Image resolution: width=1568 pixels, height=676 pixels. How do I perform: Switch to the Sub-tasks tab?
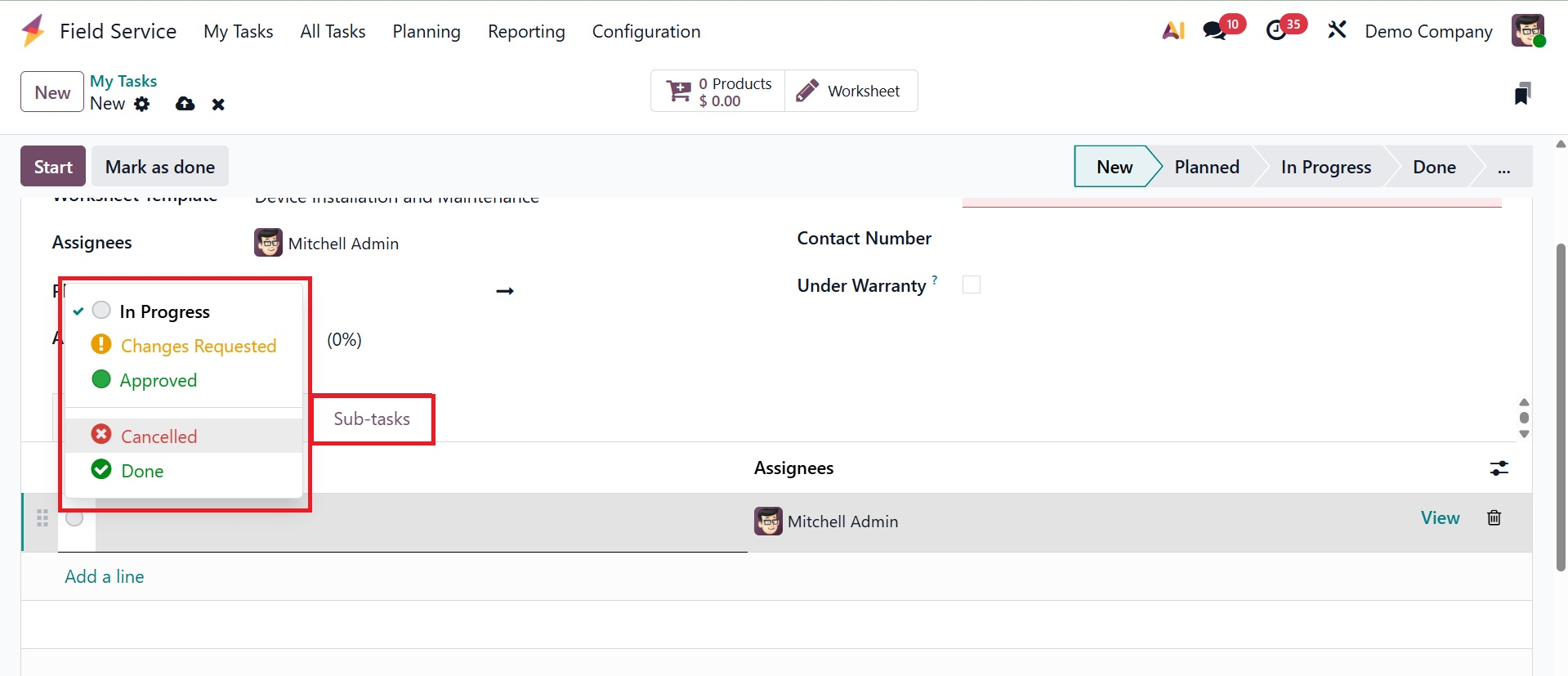(x=372, y=419)
